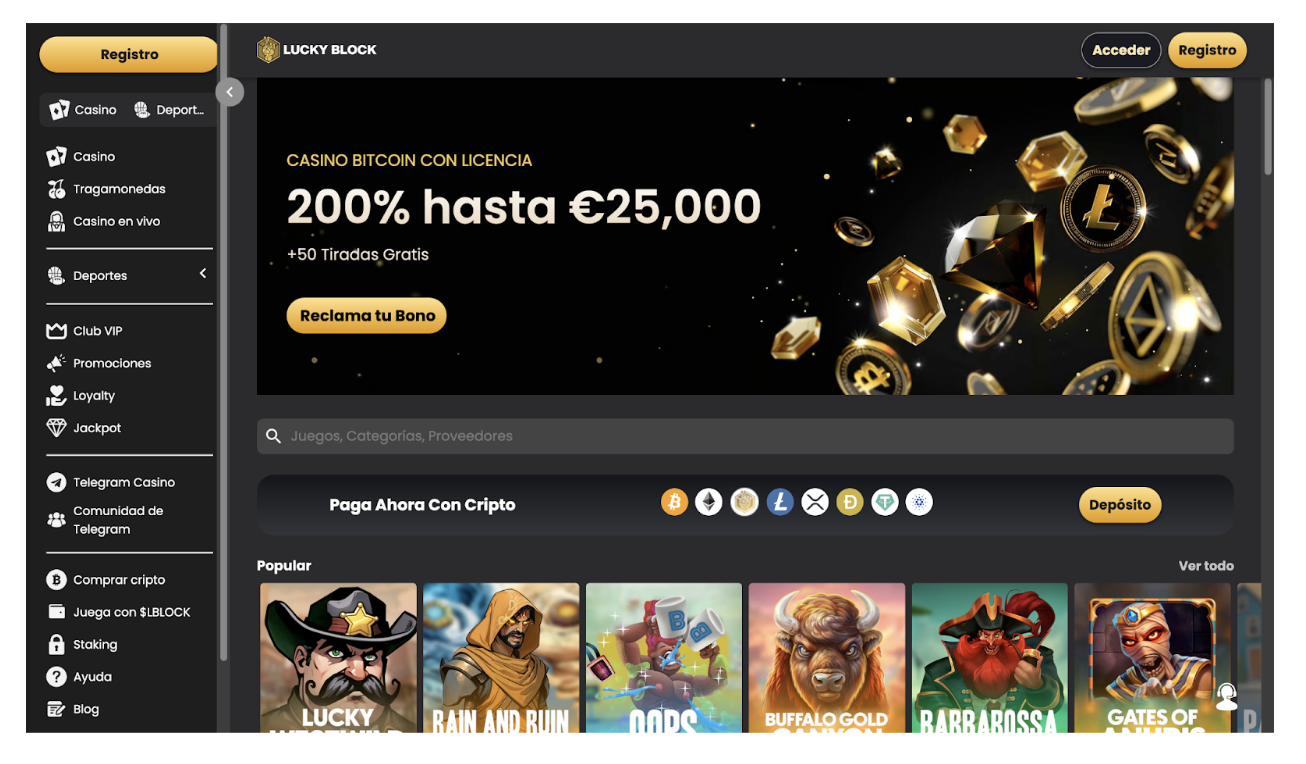Expand the Deportes submenu chevron
Viewport: 1306px width, 764px height.
[203, 274]
